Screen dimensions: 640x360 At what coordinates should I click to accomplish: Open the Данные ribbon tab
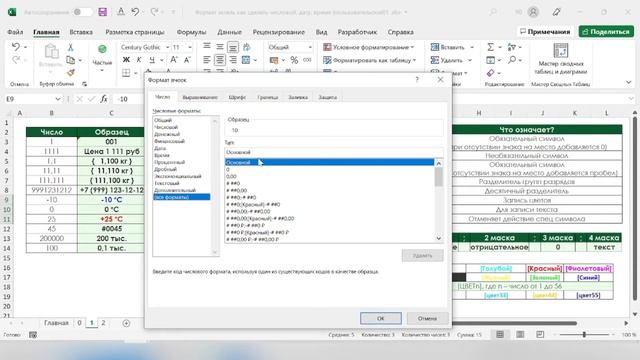[229, 32]
